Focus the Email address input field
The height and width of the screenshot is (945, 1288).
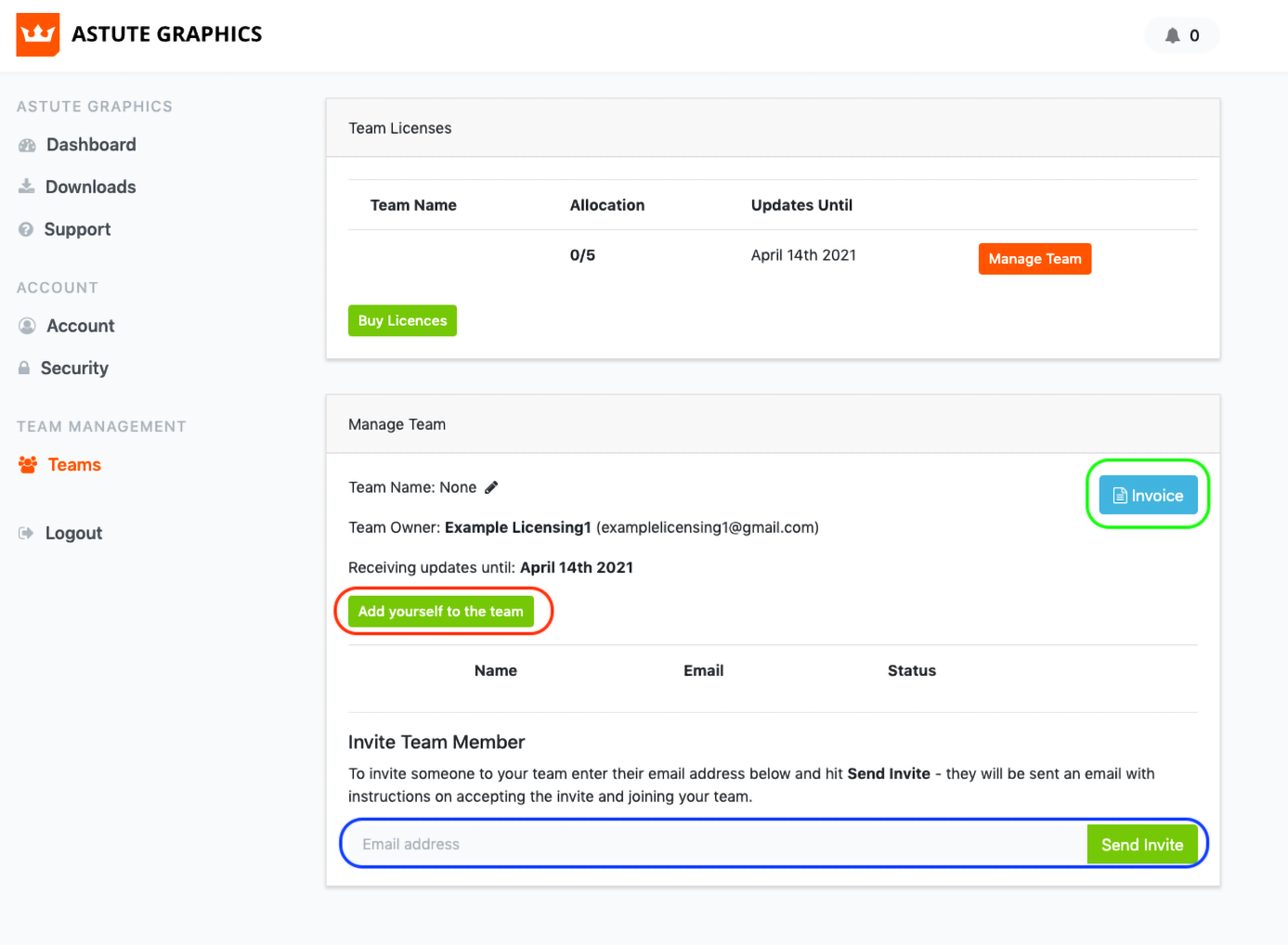click(x=715, y=844)
